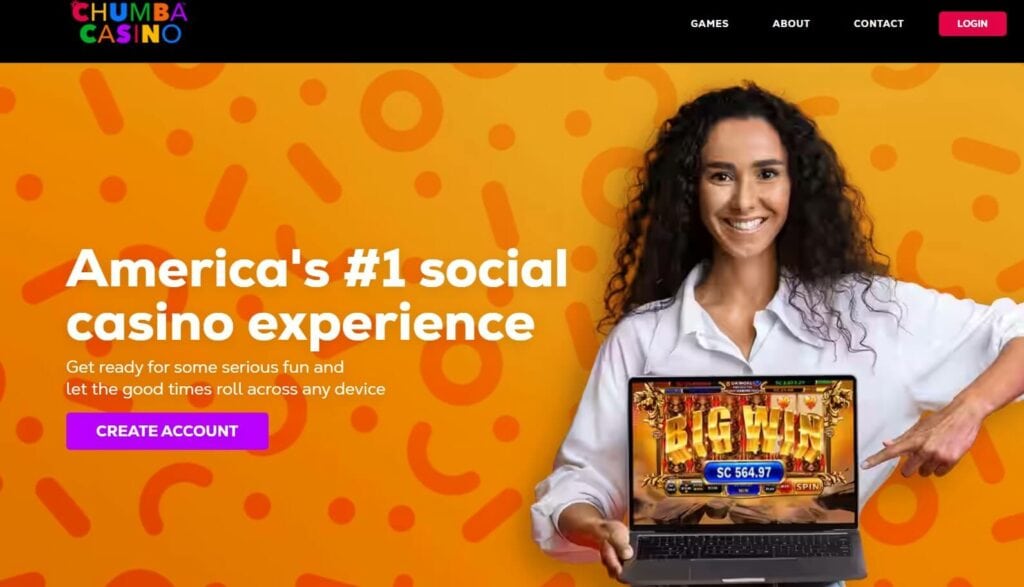Click the headline America's #1 social casino experience
The width and height of the screenshot is (1024, 587).
click(317, 295)
